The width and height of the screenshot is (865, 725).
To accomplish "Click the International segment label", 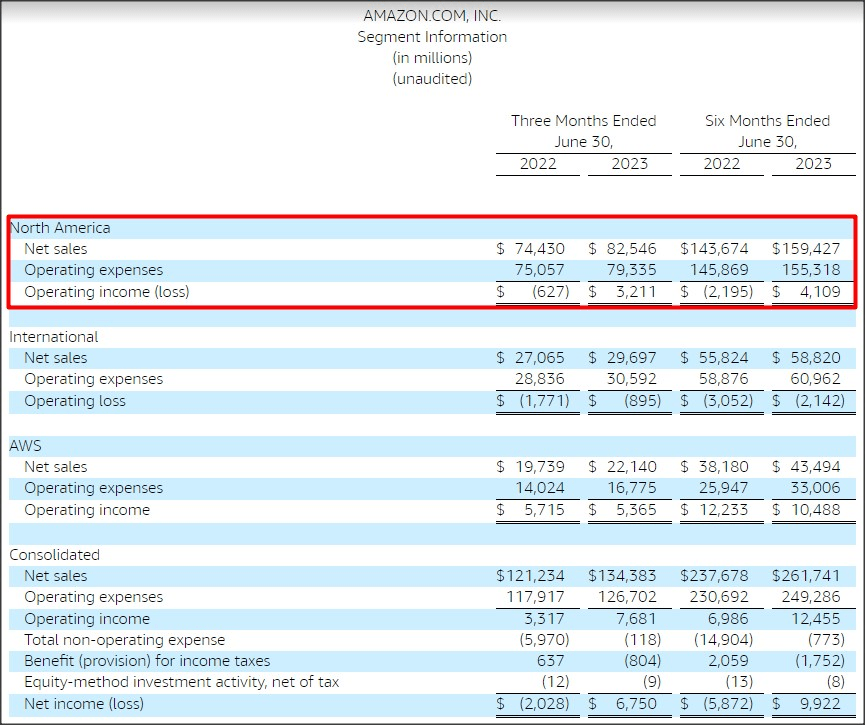I will 54,336.
